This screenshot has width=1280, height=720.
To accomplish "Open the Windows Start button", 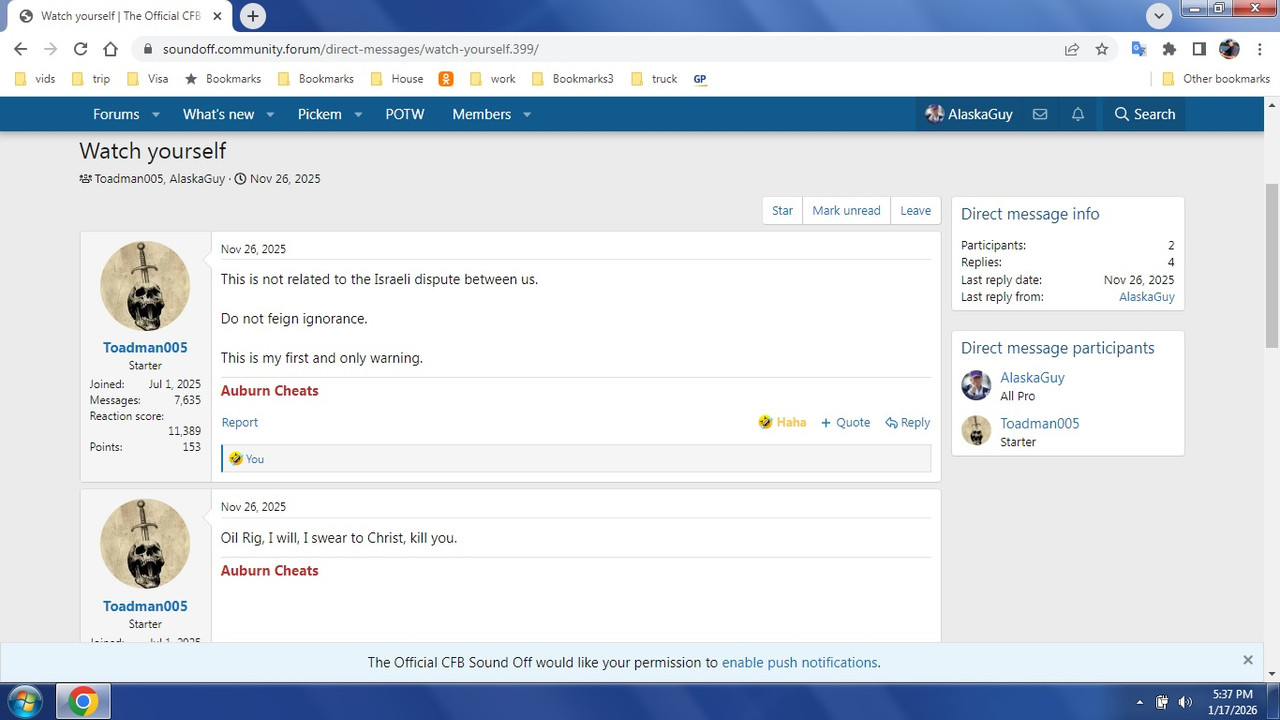I will tap(24, 702).
